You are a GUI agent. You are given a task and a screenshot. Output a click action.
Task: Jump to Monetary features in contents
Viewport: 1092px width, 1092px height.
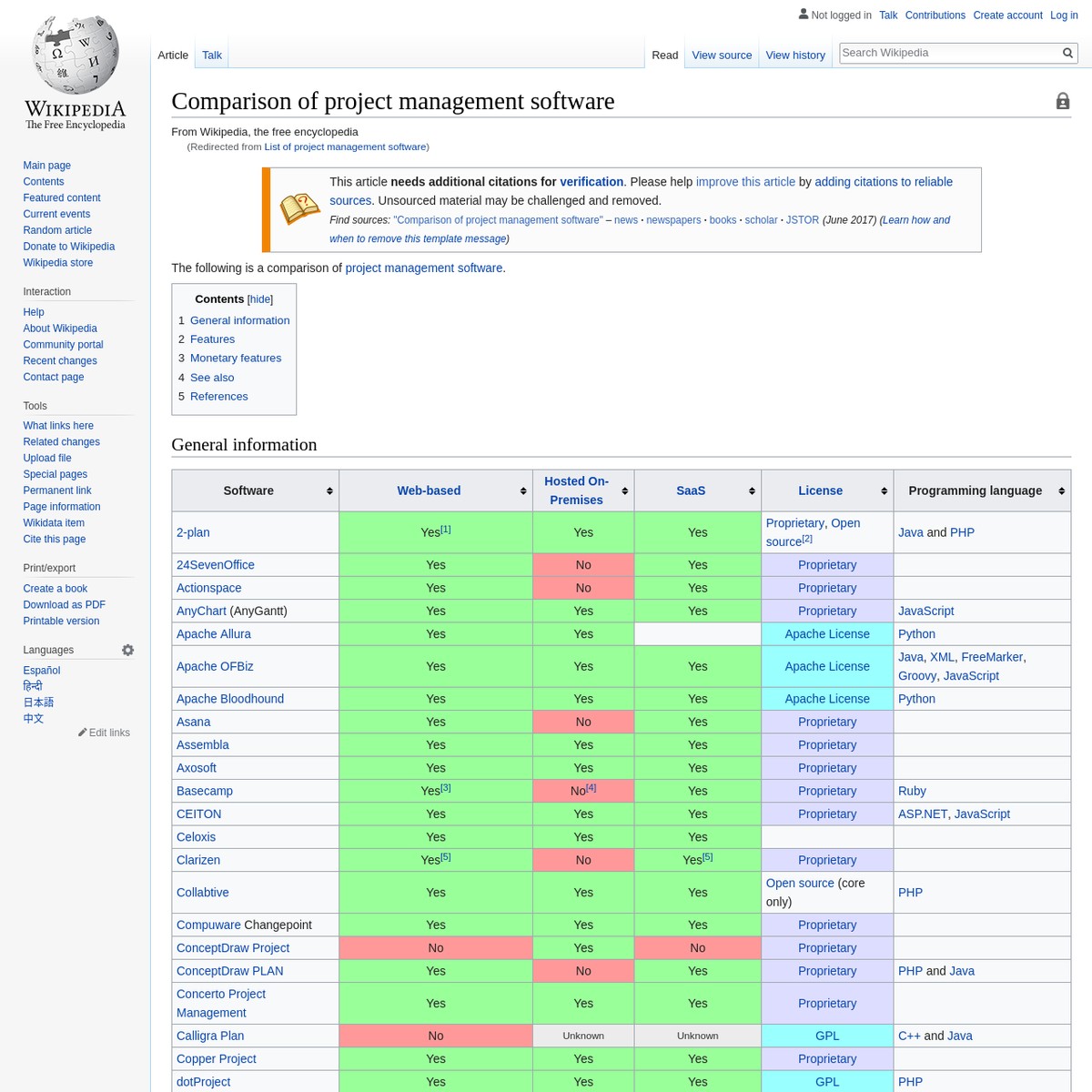236,359
